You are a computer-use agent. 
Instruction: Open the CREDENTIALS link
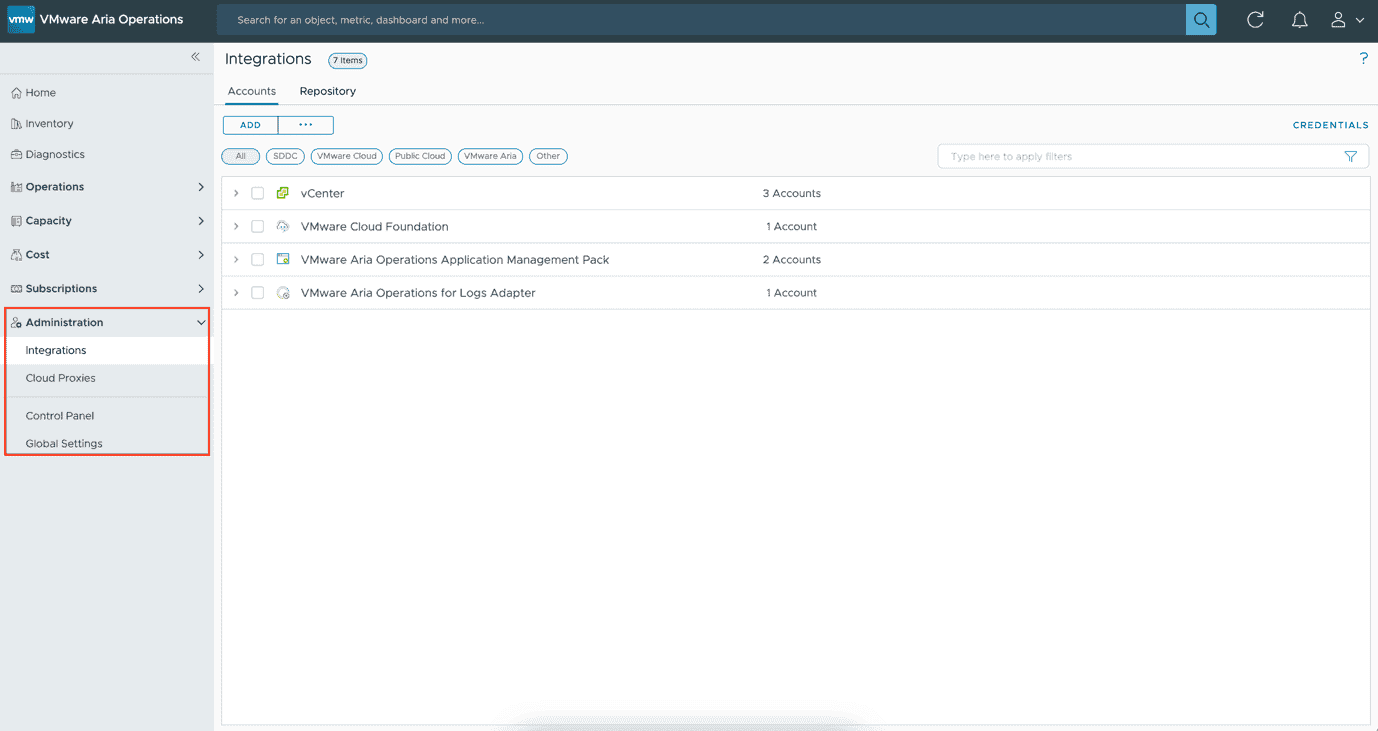pos(1330,125)
